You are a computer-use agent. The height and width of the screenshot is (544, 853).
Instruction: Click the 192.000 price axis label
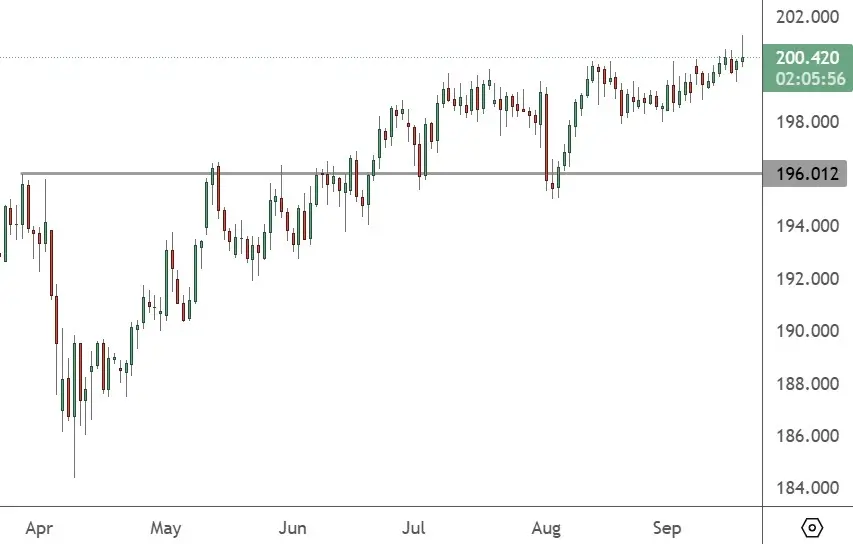coord(807,279)
